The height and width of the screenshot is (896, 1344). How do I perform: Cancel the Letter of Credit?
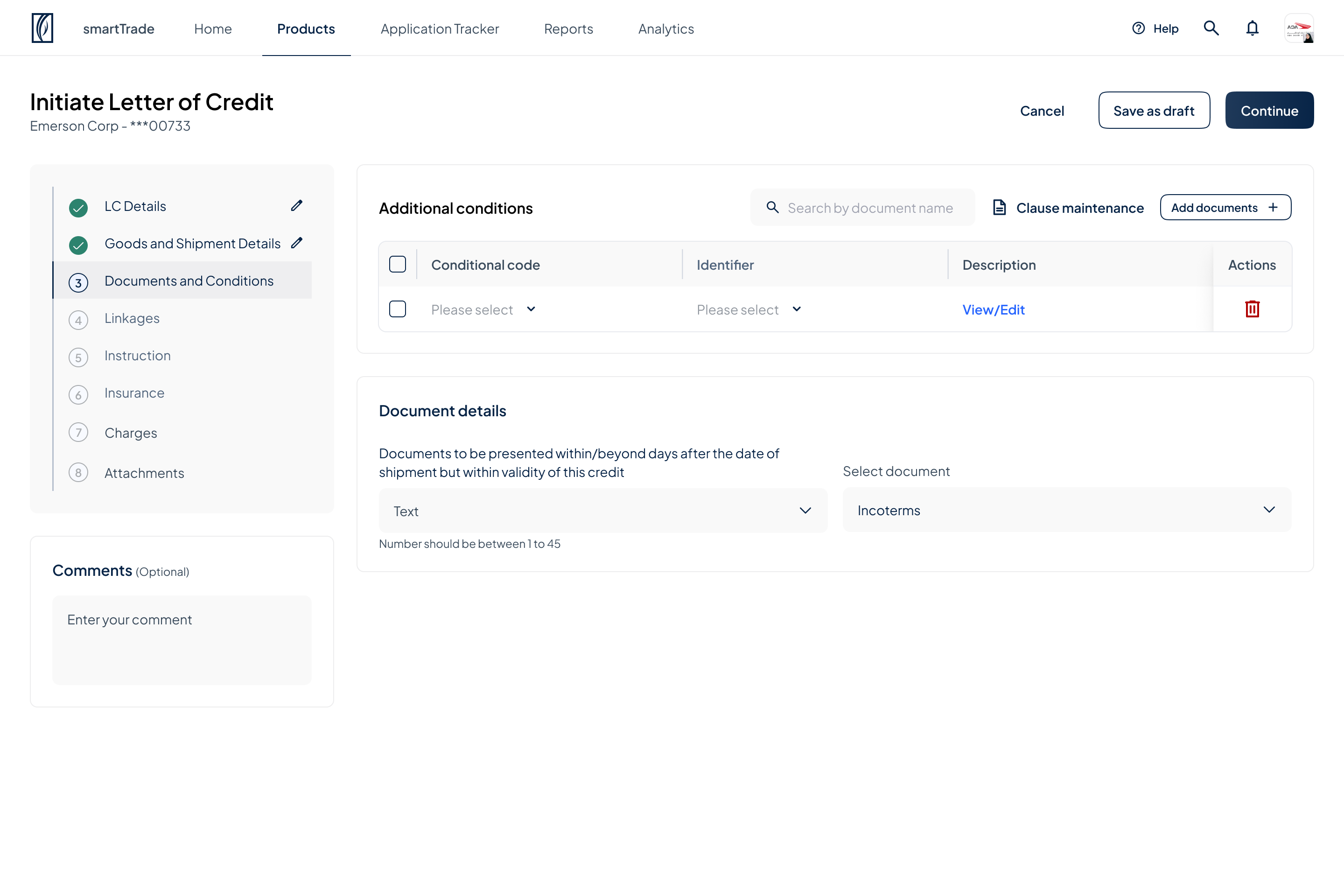(x=1042, y=111)
